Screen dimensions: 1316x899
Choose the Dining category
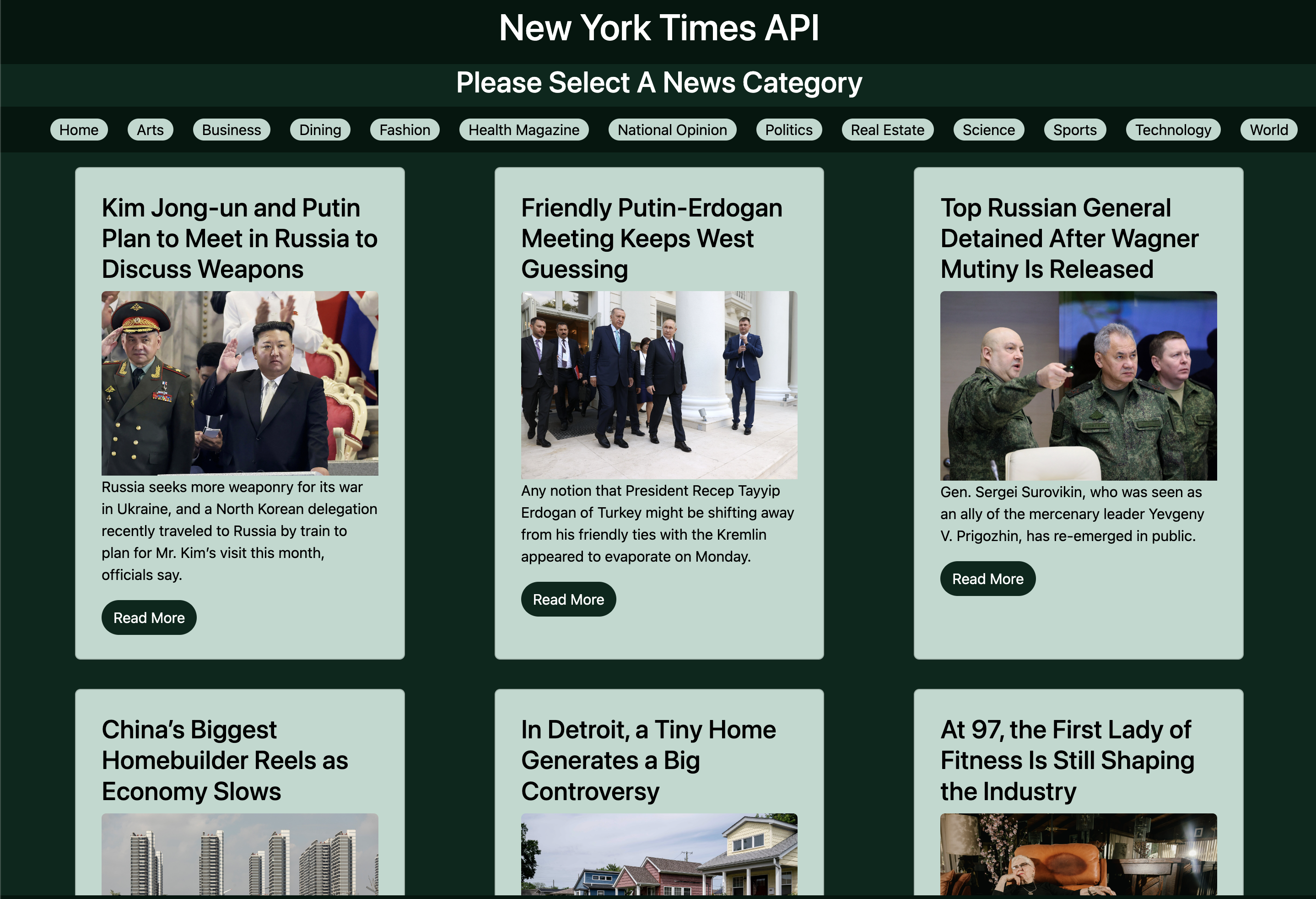click(320, 130)
